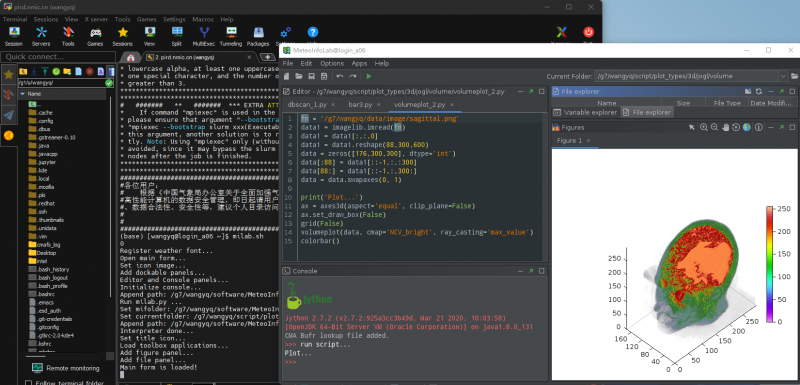The height and width of the screenshot is (385, 800).
Task: Switch to the Variable explorer tab
Action: click(586, 112)
